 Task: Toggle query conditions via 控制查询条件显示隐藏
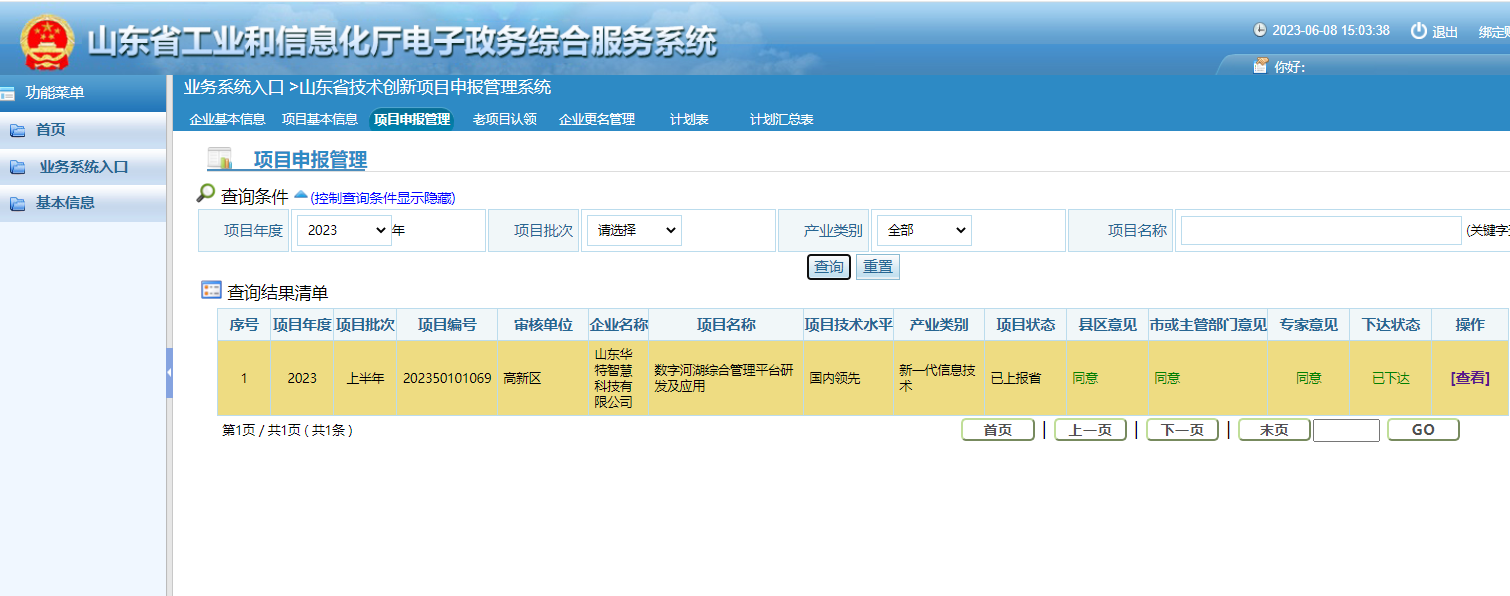tap(382, 198)
